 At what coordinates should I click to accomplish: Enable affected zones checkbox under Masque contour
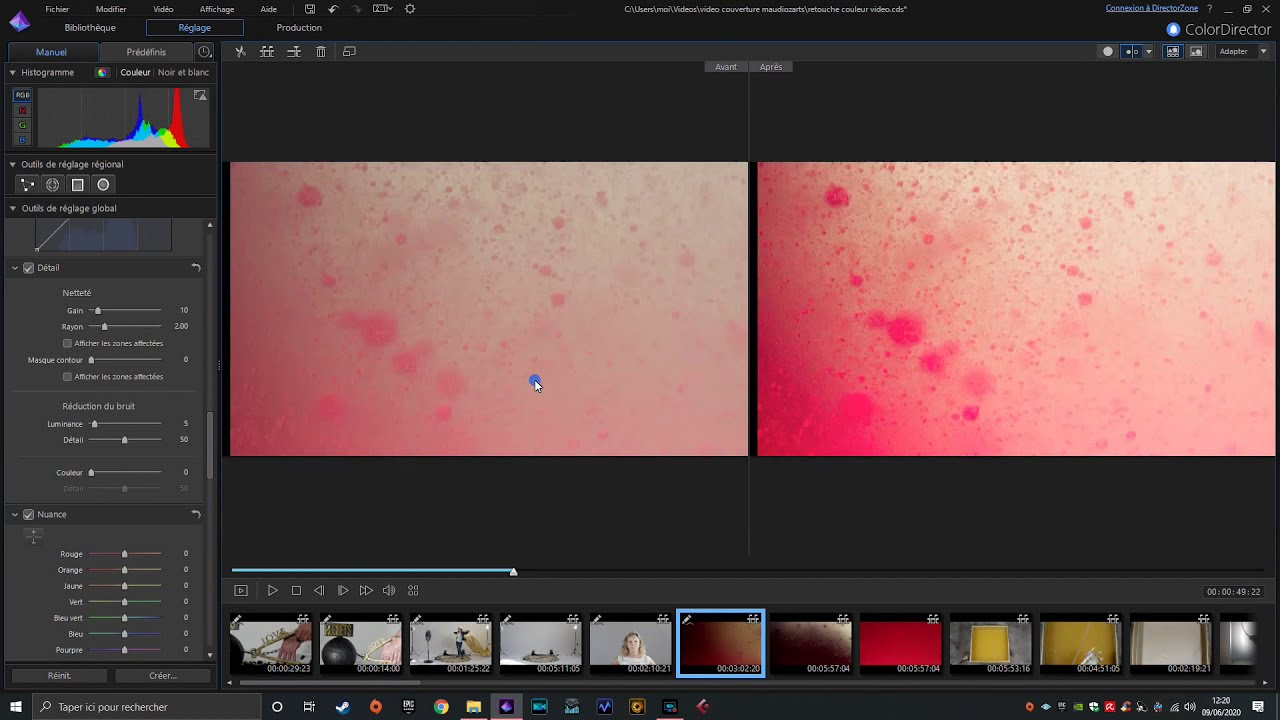pyautogui.click(x=67, y=377)
